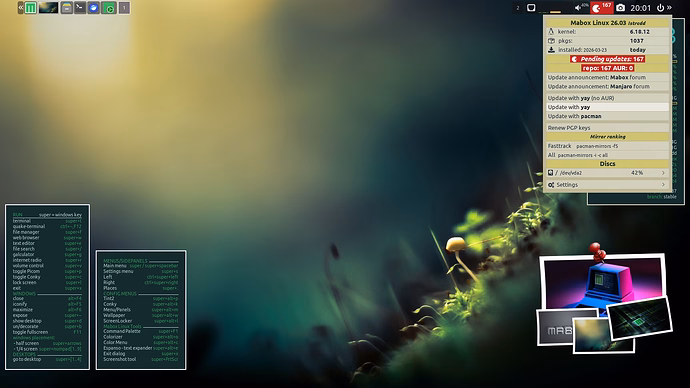Viewport: 690px width, 388px height.
Task: Expand the Settings submenu
Action: pyautogui.click(x=607, y=185)
